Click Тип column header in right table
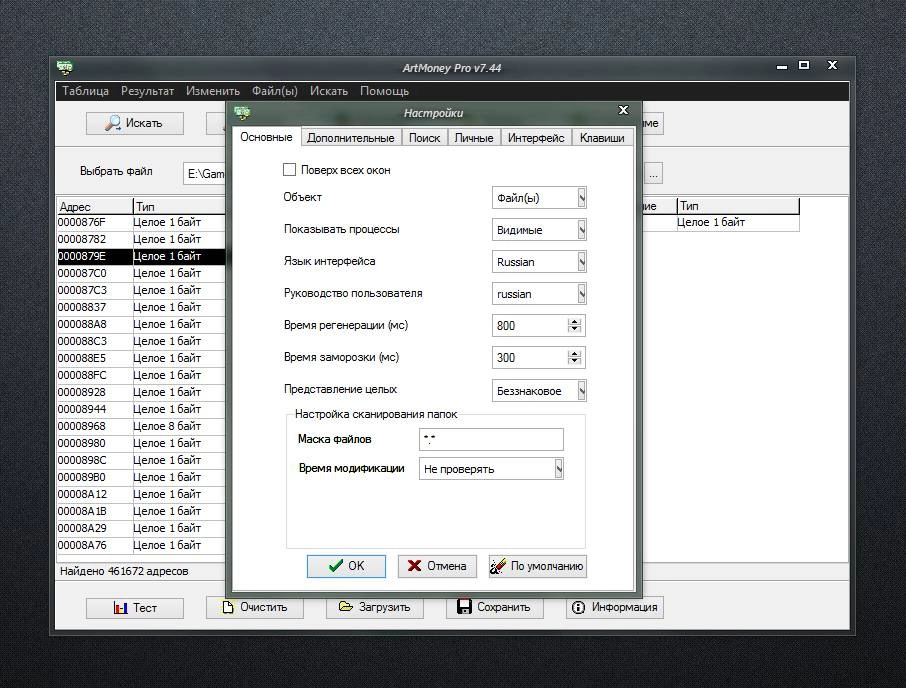 tap(738, 206)
